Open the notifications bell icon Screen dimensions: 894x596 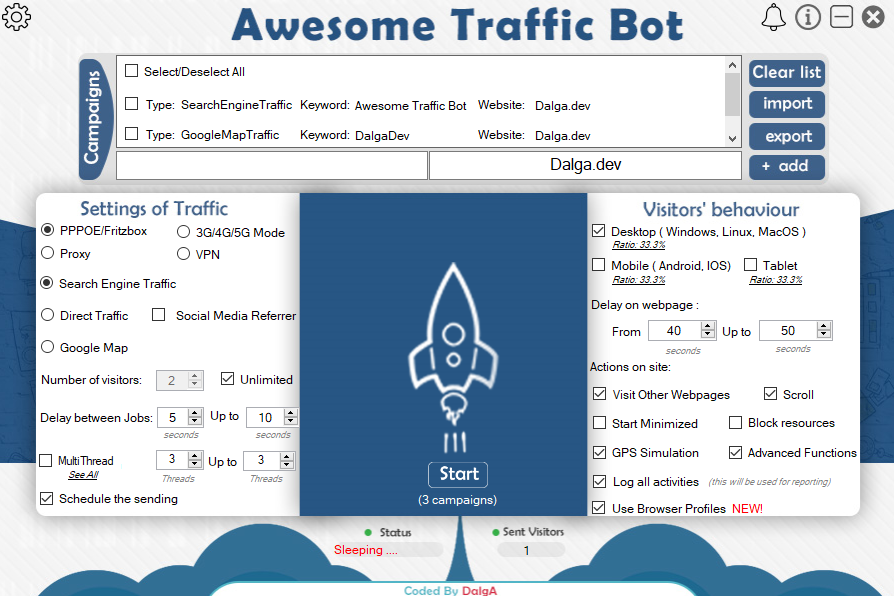coord(773,17)
